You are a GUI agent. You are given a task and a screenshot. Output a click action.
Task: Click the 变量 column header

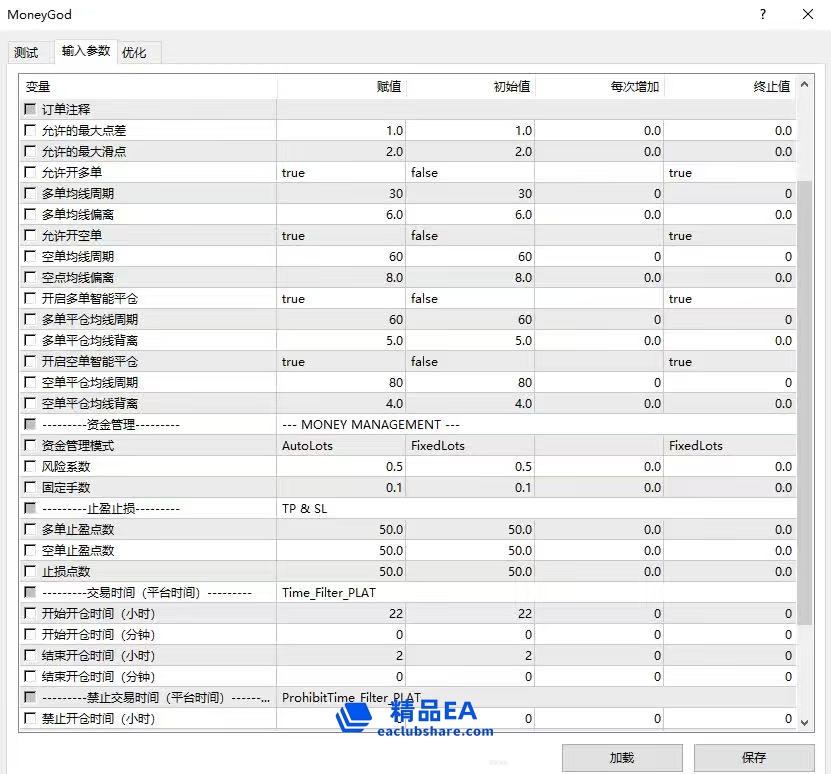click(x=148, y=86)
